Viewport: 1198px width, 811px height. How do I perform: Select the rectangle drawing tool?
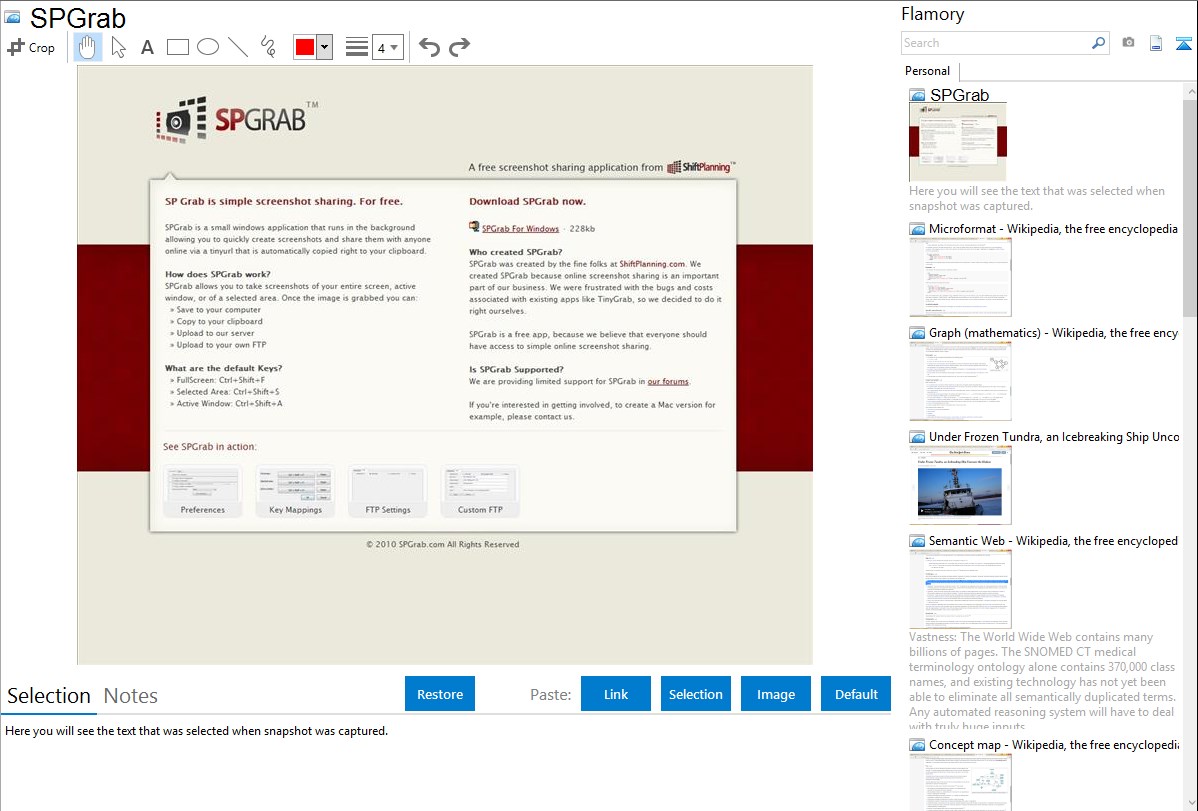click(177, 47)
